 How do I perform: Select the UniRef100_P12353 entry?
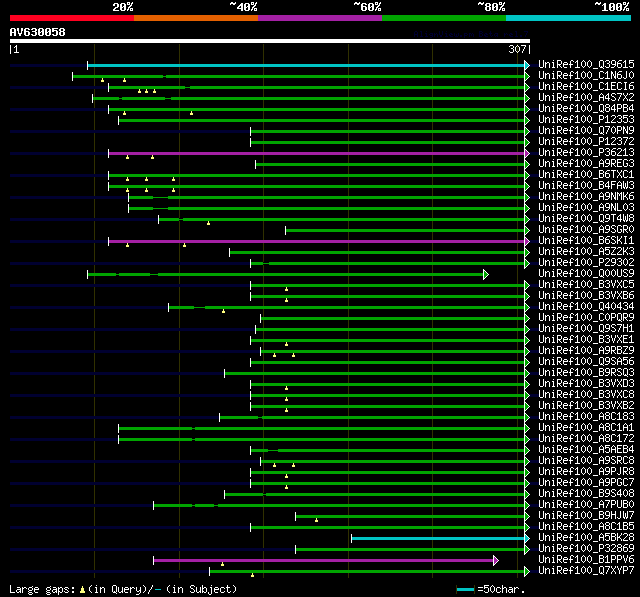coord(586,120)
